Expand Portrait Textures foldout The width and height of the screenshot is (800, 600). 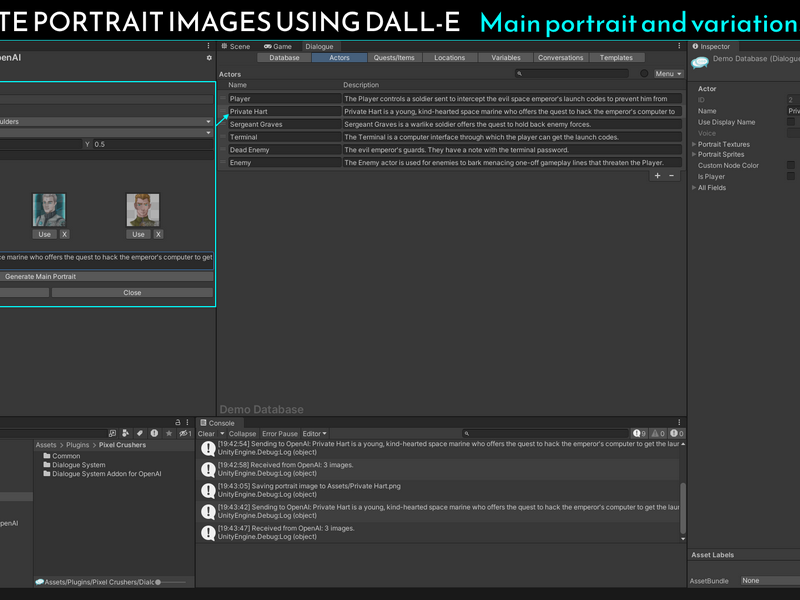tap(694, 144)
